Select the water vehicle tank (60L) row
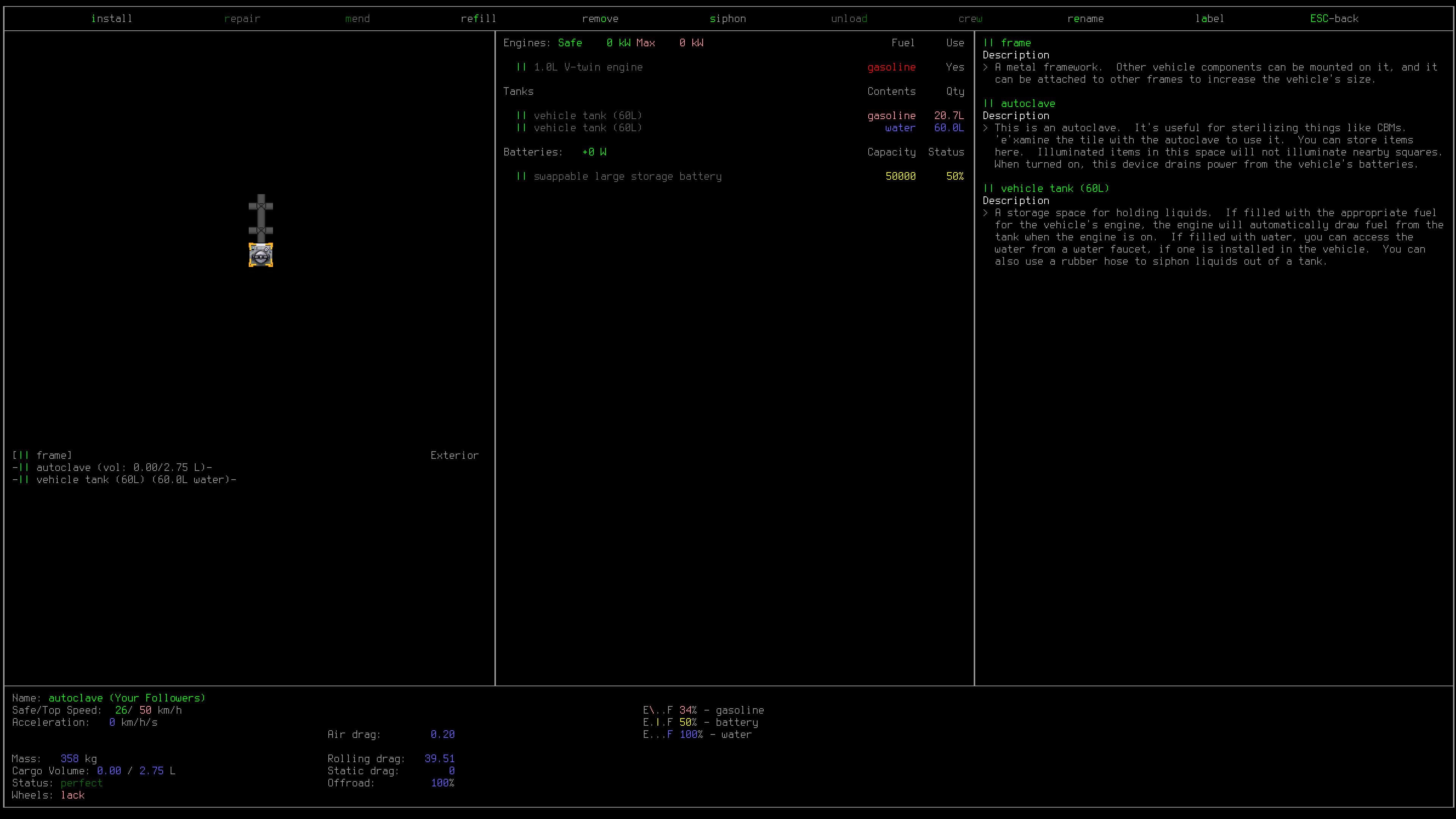This screenshot has width=1456, height=819. click(740, 128)
